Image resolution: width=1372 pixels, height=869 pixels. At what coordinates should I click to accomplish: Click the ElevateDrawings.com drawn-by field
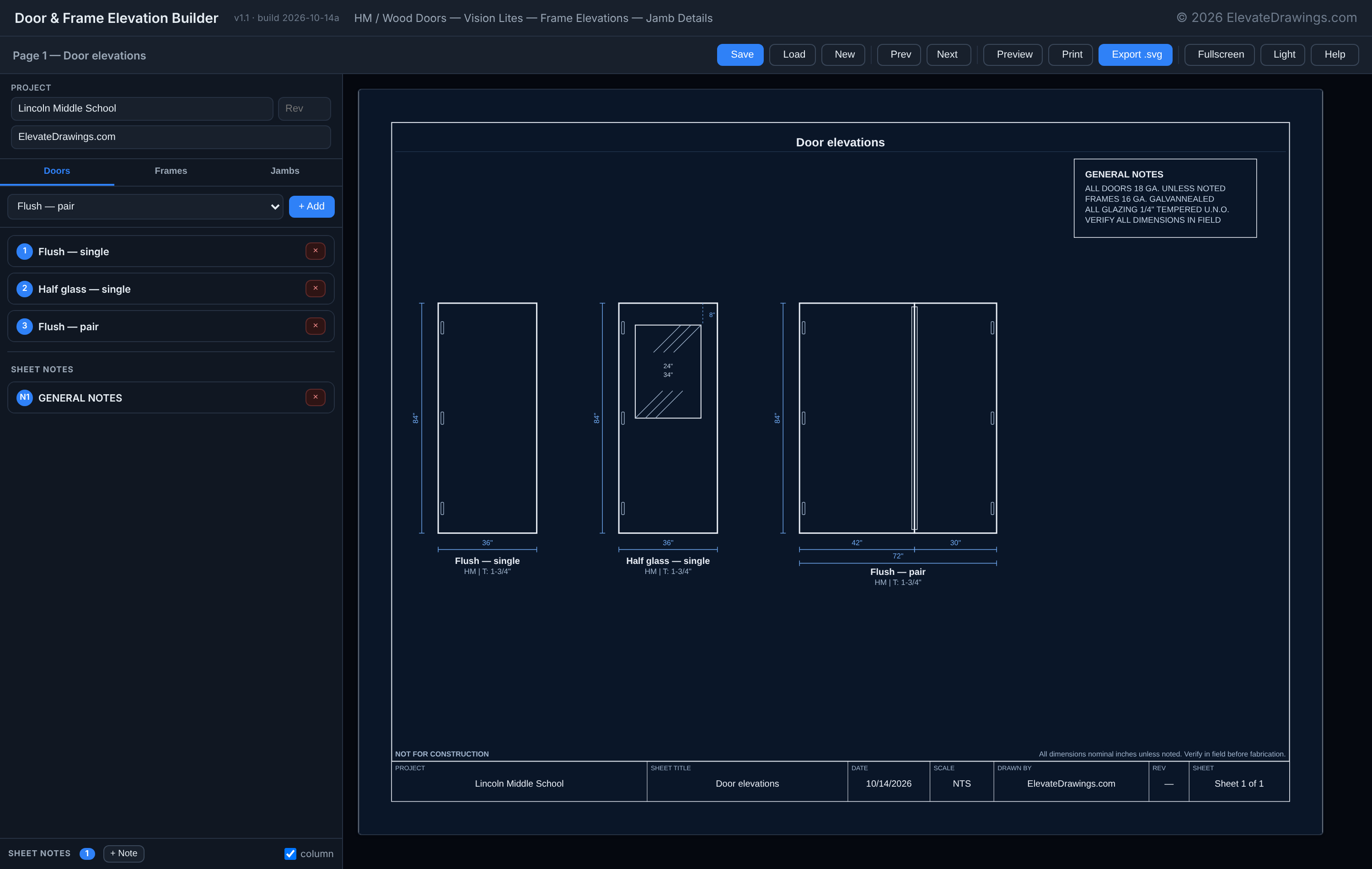coord(171,137)
